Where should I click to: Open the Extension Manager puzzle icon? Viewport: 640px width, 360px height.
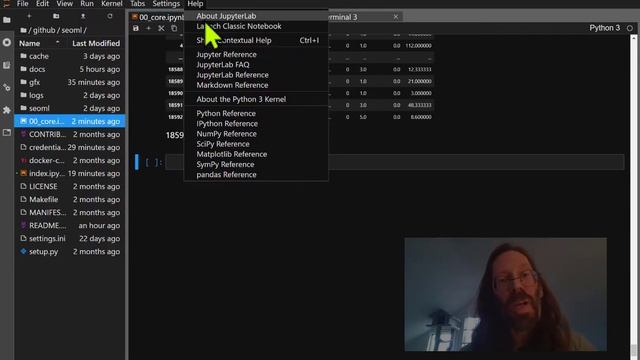click(7, 110)
